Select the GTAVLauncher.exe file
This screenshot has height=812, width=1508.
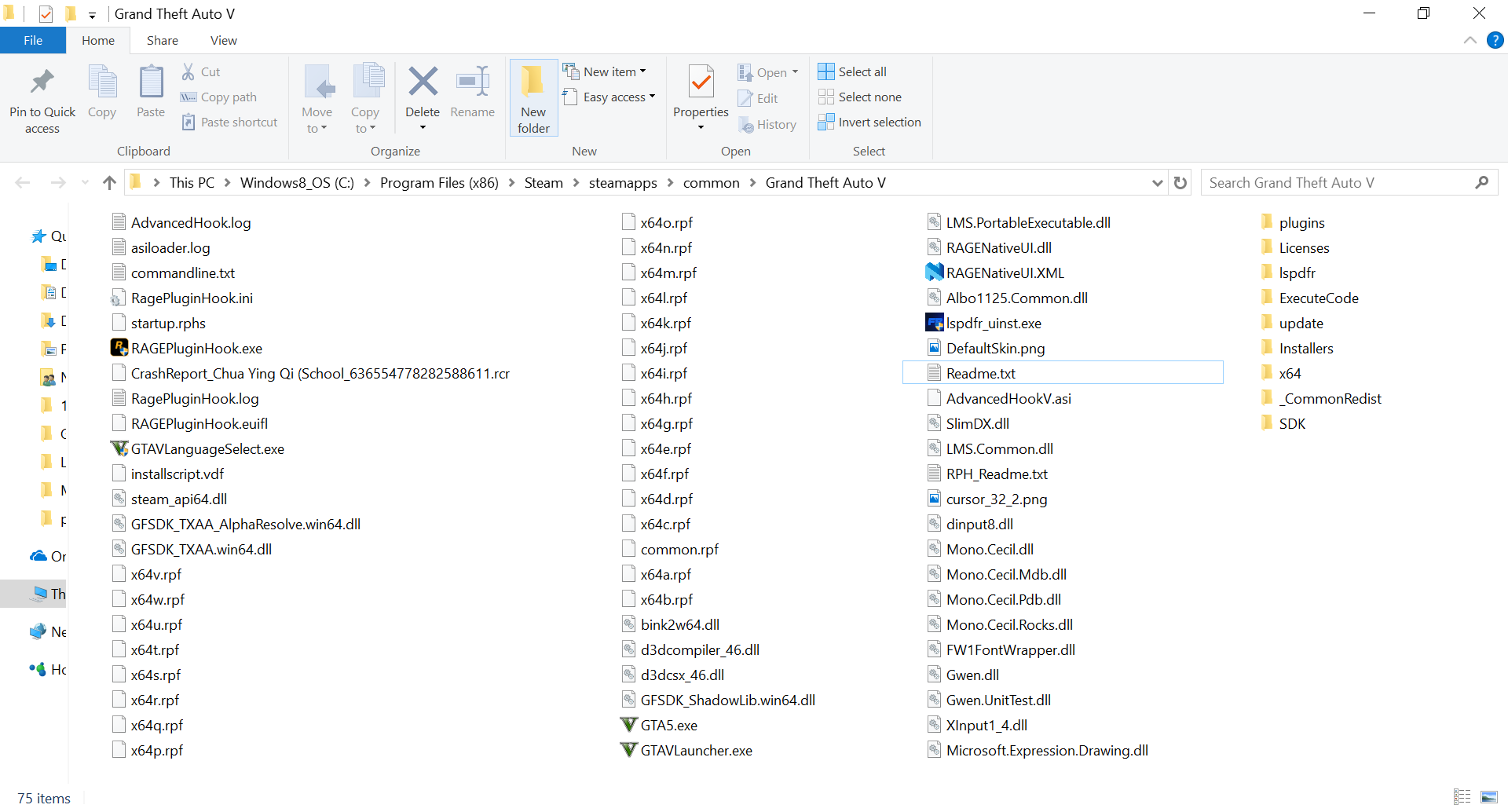[686, 749]
